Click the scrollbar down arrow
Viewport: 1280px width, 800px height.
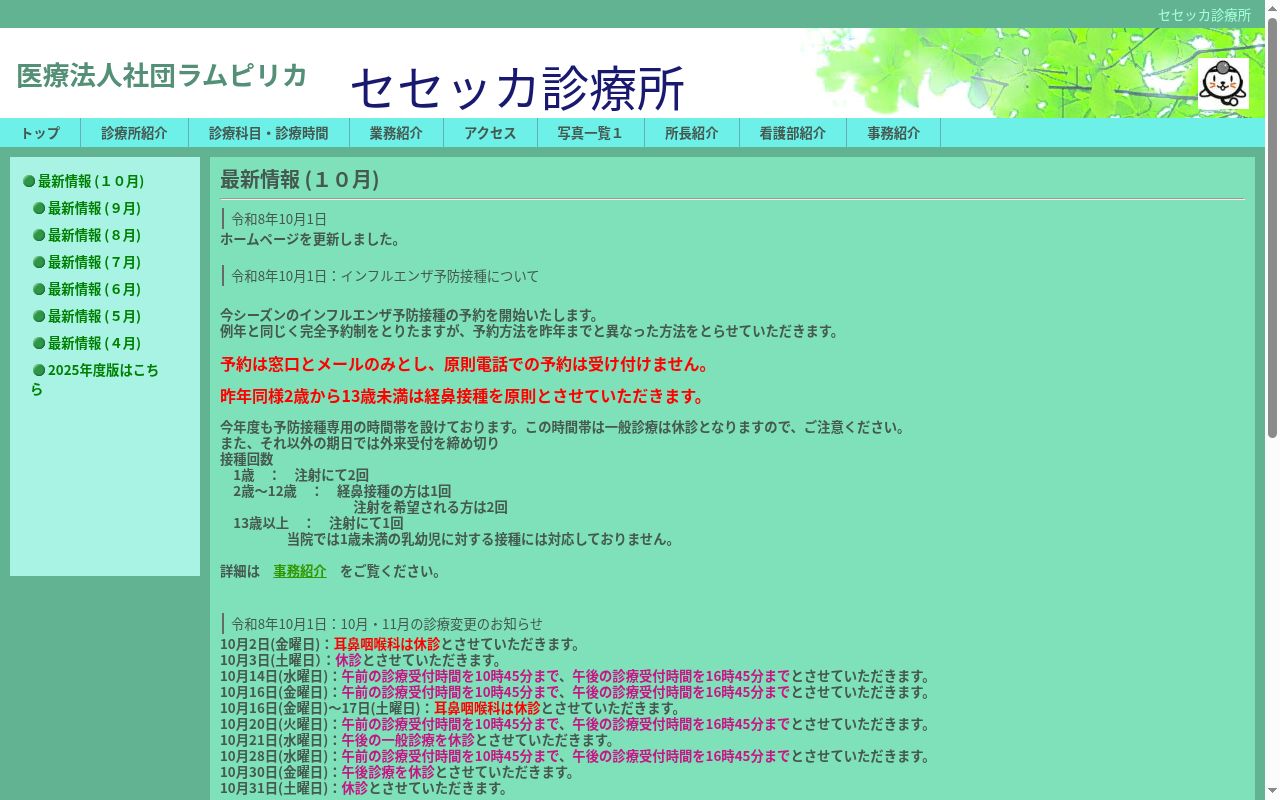click(1272, 792)
